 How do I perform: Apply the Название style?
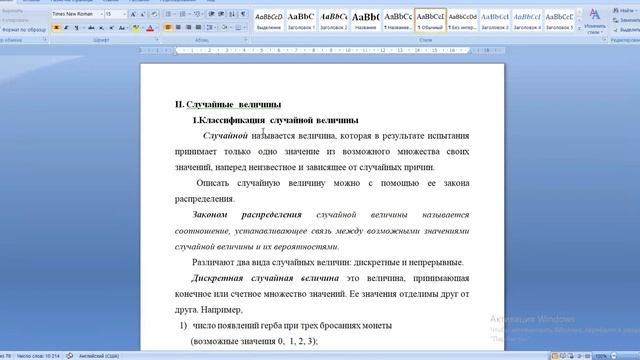[366, 20]
